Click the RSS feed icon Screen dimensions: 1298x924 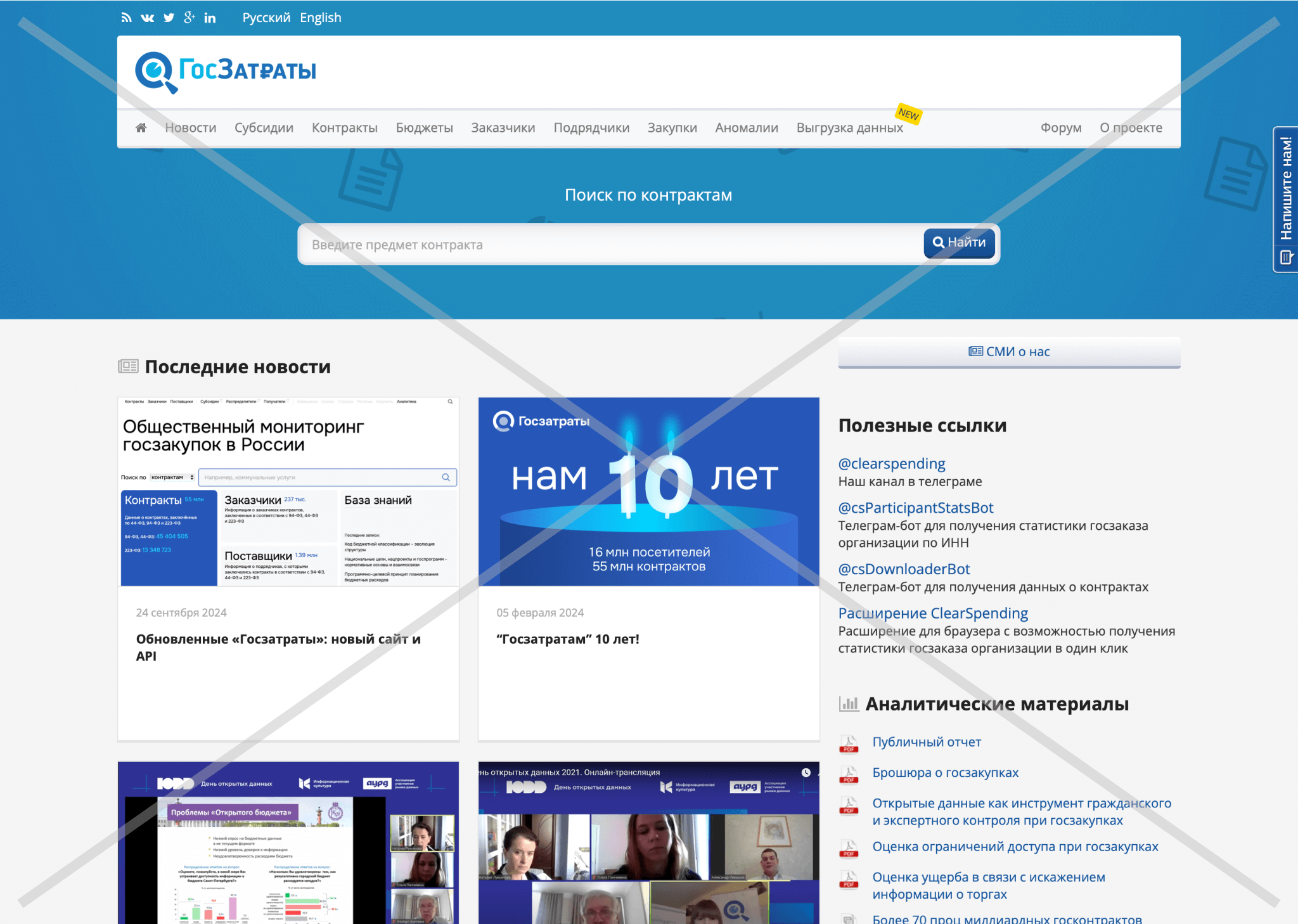(126, 18)
